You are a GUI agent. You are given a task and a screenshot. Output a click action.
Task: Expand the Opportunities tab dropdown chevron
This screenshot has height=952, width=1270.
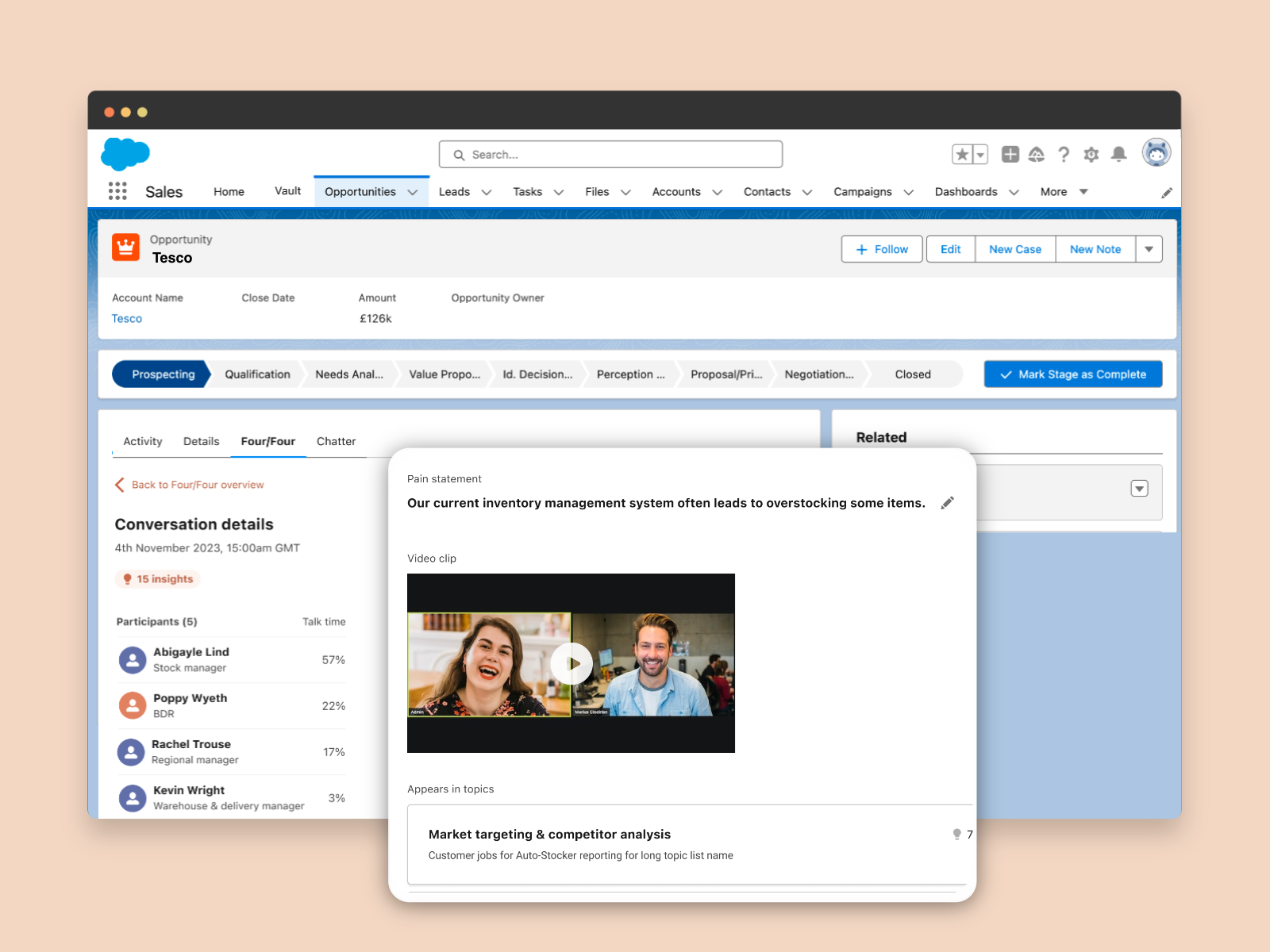point(413,193)
